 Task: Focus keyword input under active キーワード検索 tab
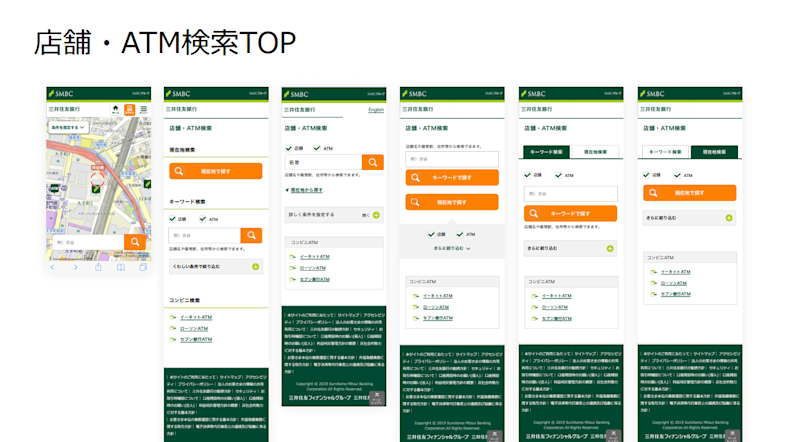[571, 194]
